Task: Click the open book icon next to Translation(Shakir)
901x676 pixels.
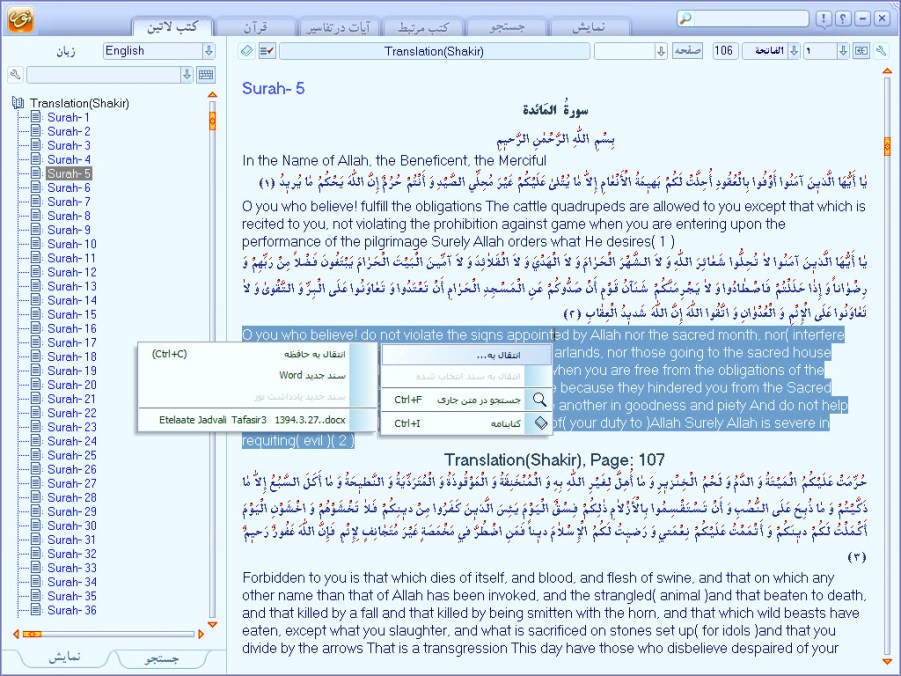Action: coord(18,103)
